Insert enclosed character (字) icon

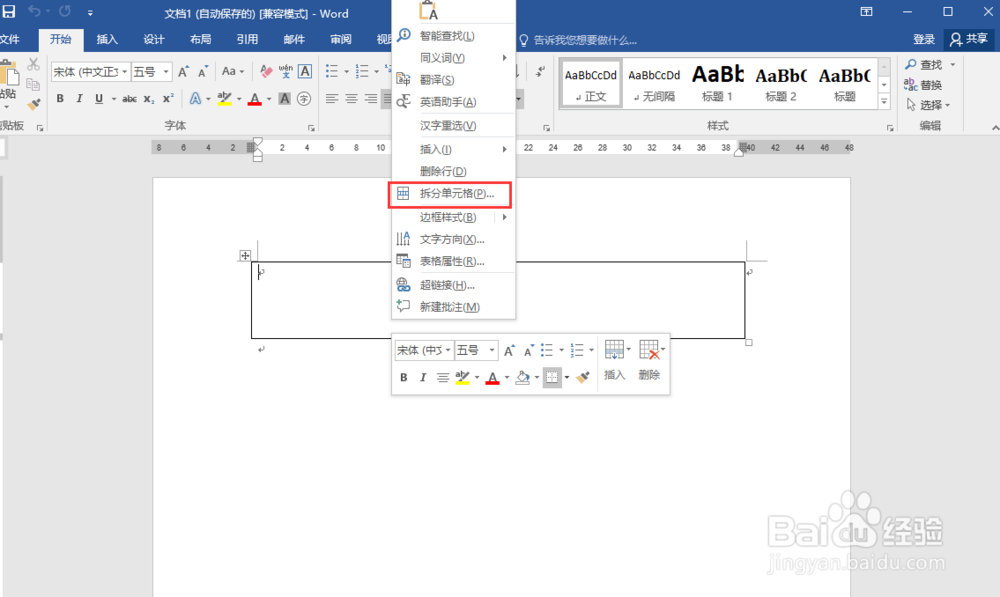click(304, 98)
